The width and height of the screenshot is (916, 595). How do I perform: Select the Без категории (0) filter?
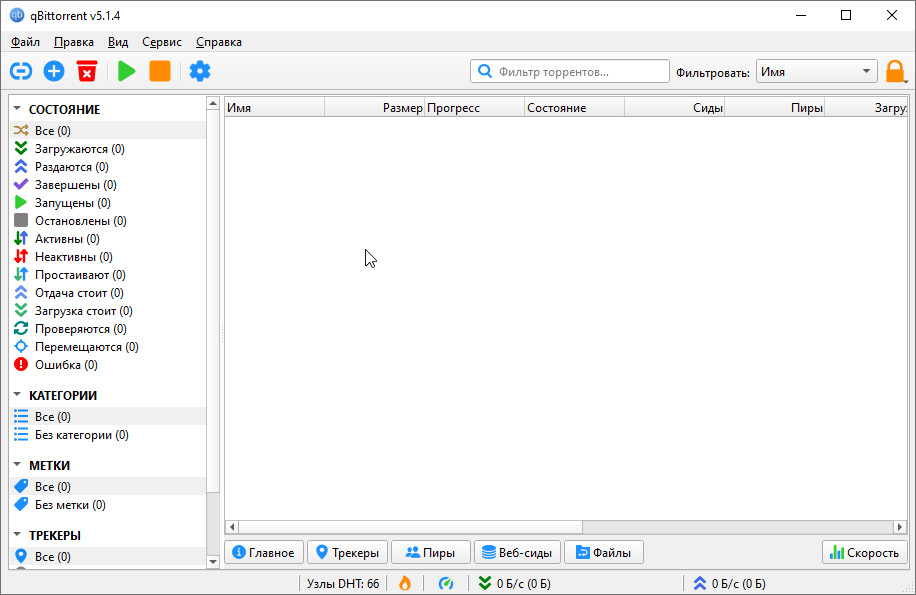(x=81, y=435)
